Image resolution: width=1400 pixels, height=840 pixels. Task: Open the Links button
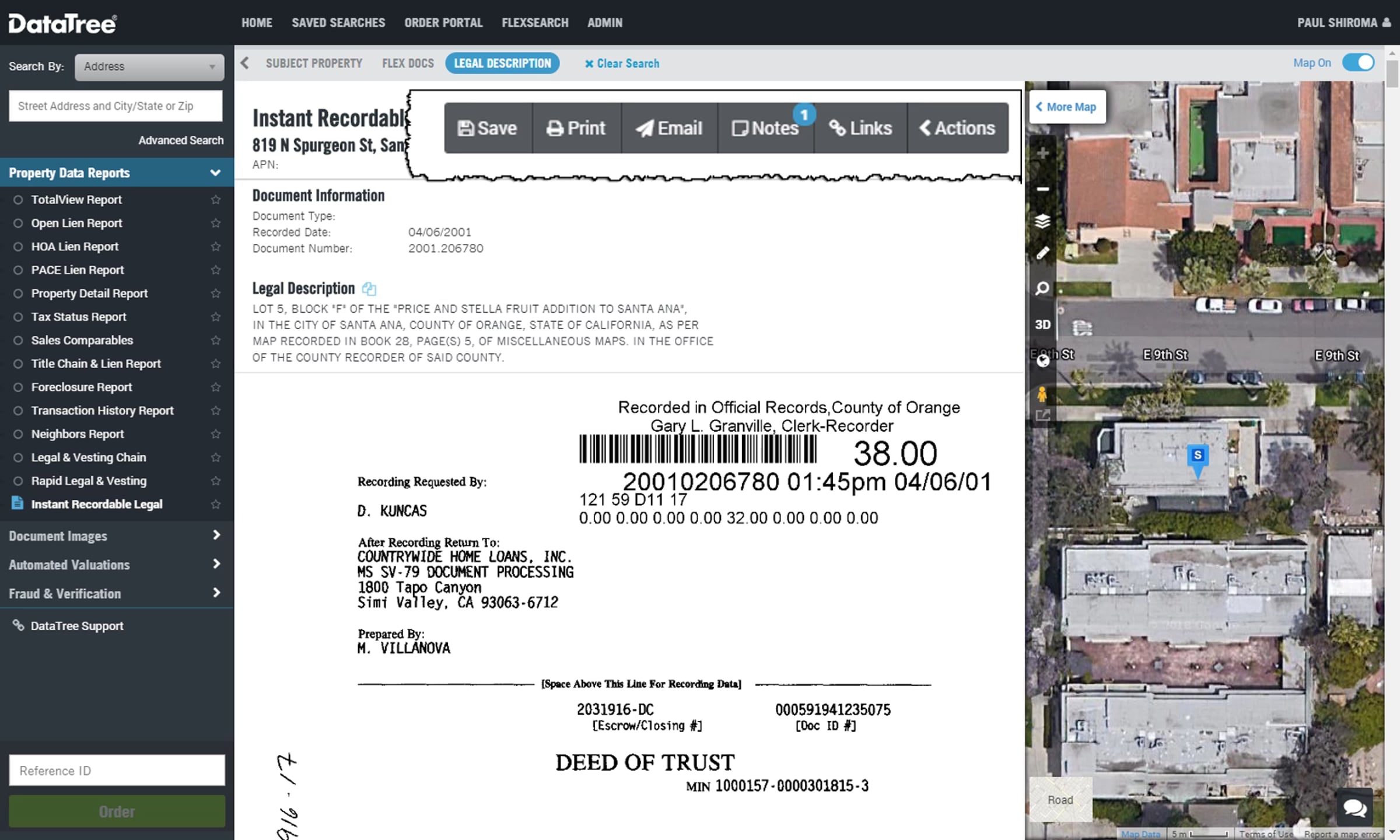pyautogui.click(x=861, y=128)
